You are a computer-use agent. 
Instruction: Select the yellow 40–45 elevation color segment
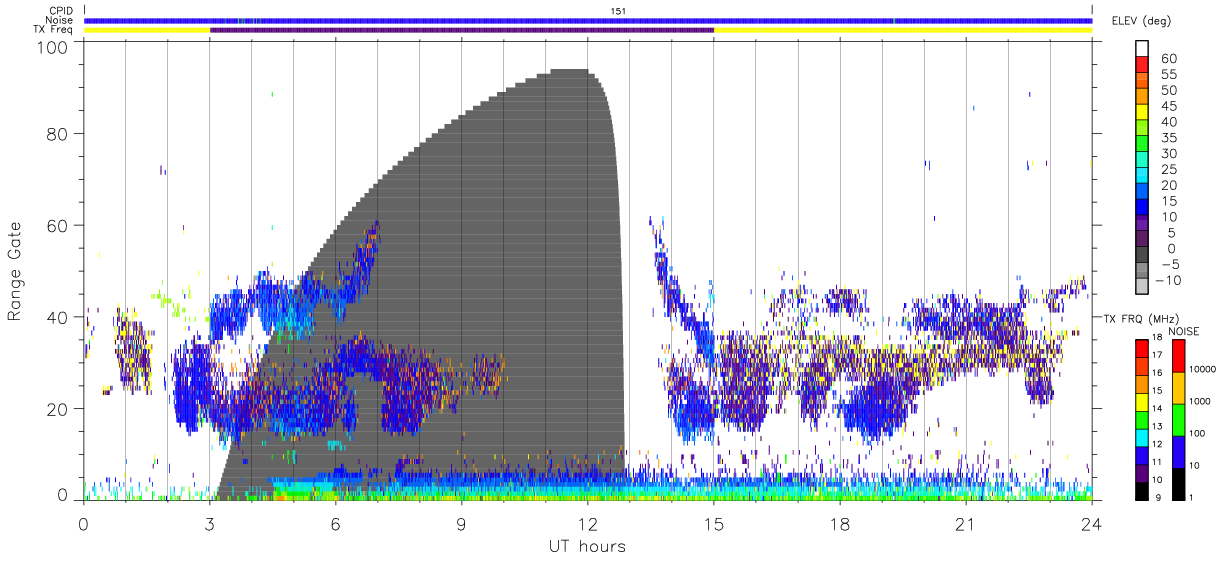pyautogui.click(x=1142, y=113)
